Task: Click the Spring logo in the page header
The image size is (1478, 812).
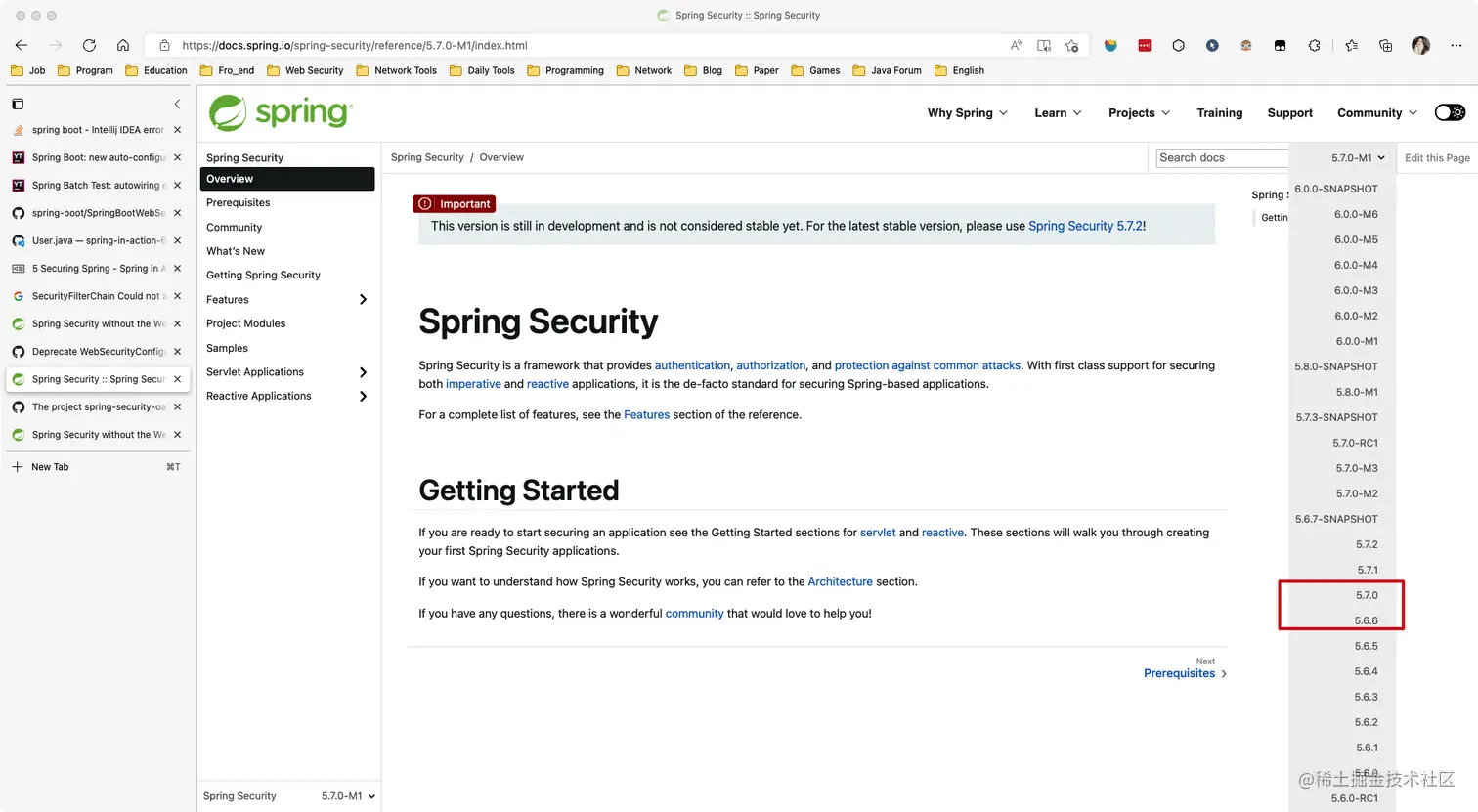Action: [x=280, y=112]
